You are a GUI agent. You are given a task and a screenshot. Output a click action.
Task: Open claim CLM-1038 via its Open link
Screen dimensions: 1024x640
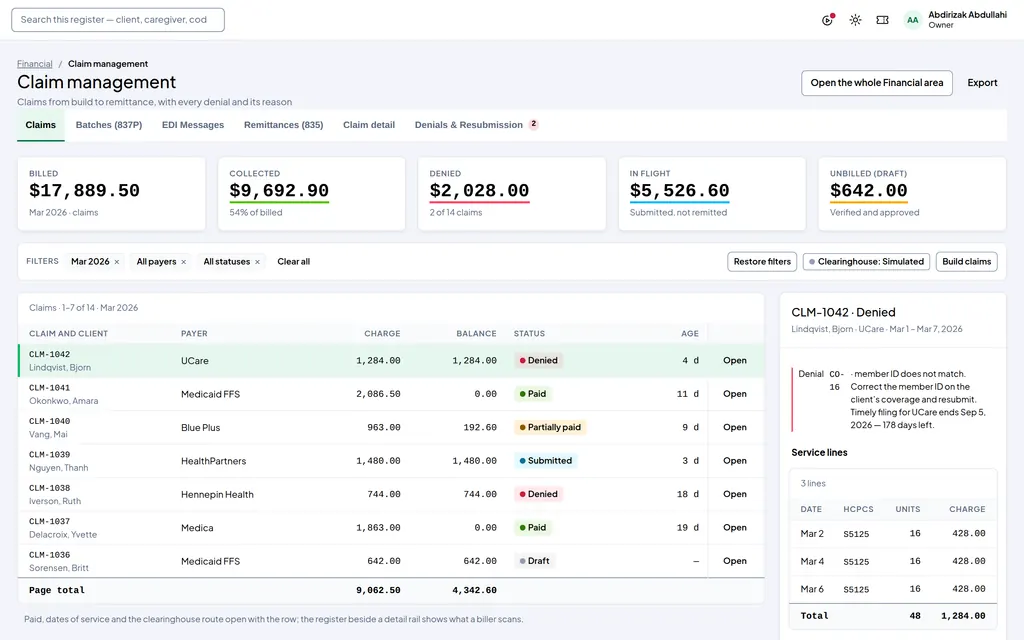coord(735,494)
